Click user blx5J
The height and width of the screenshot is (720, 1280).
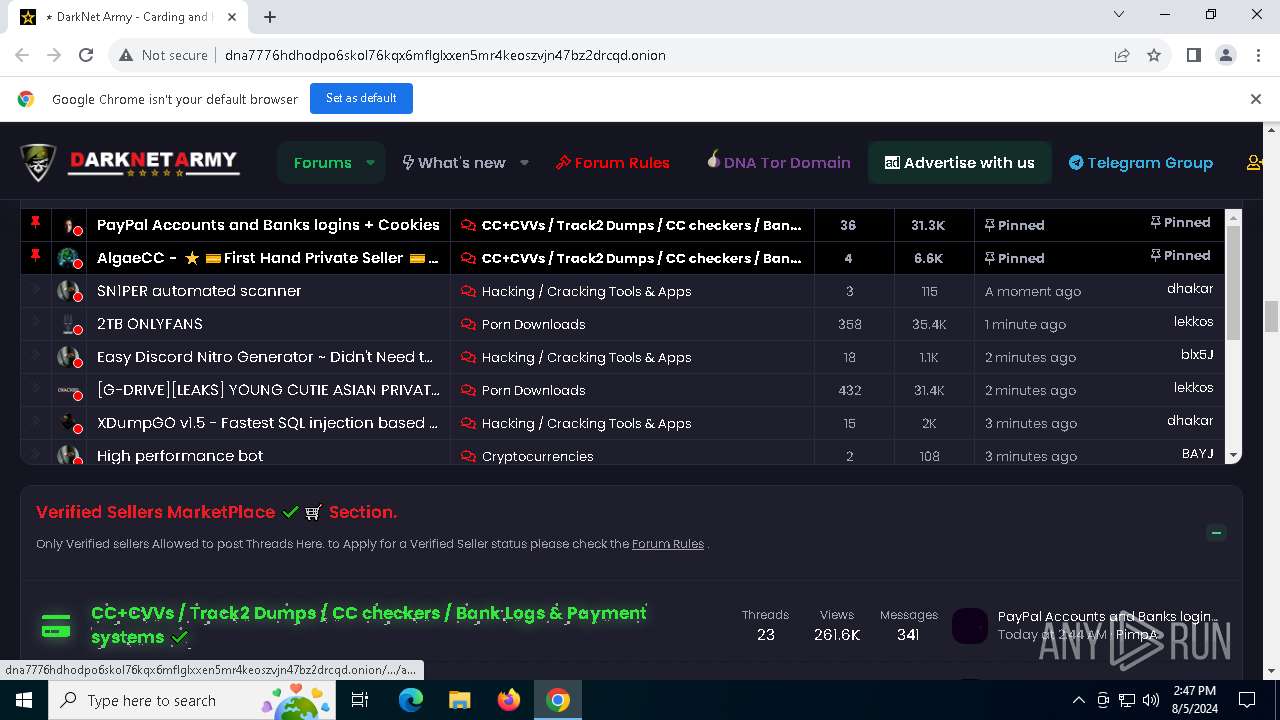pos(1197,355)
